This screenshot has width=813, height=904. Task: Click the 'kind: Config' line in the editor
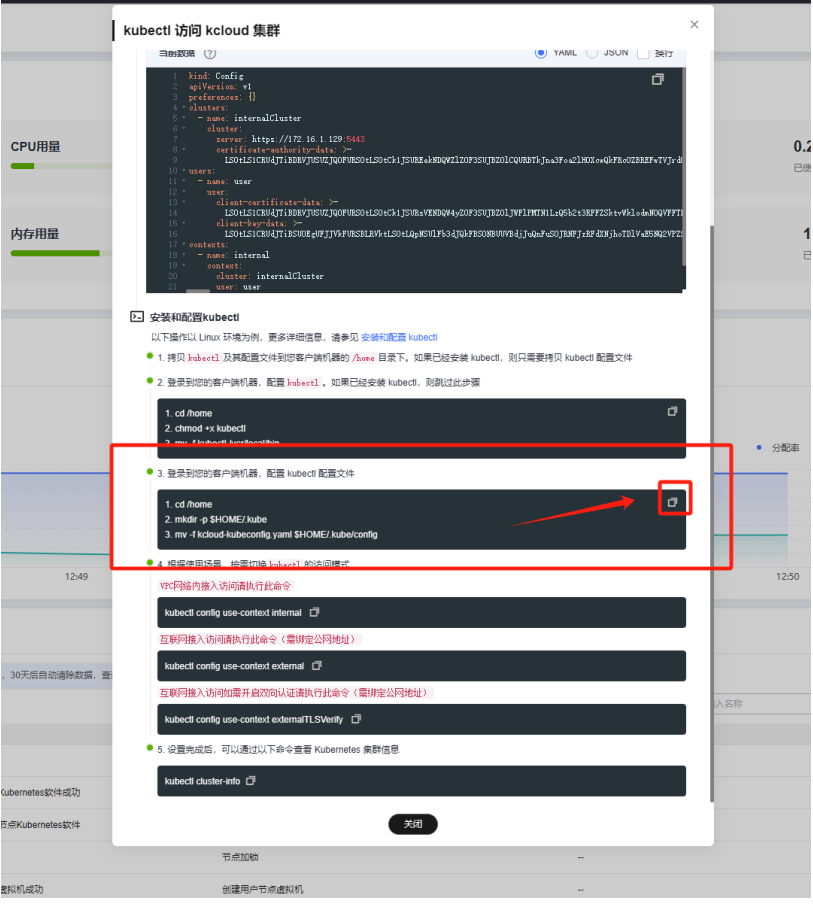216,76
